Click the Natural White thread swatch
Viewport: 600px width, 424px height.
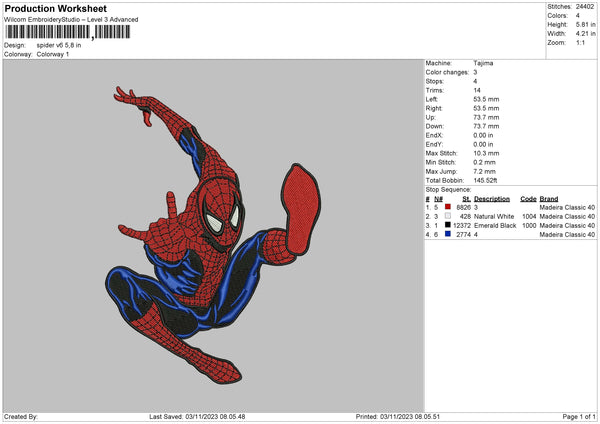point(447,216)
